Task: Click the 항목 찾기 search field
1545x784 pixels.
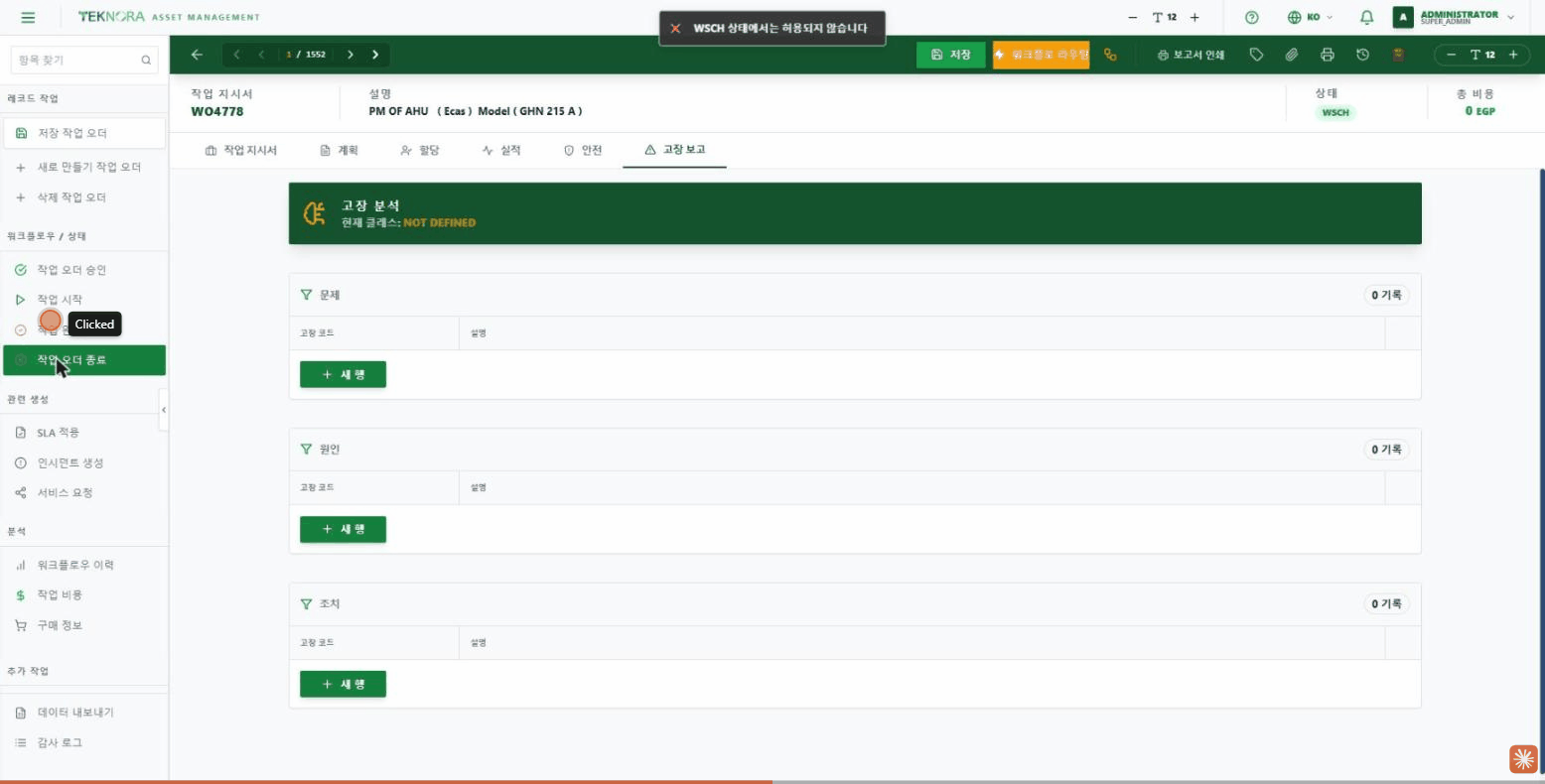Action: click(84, 60)
